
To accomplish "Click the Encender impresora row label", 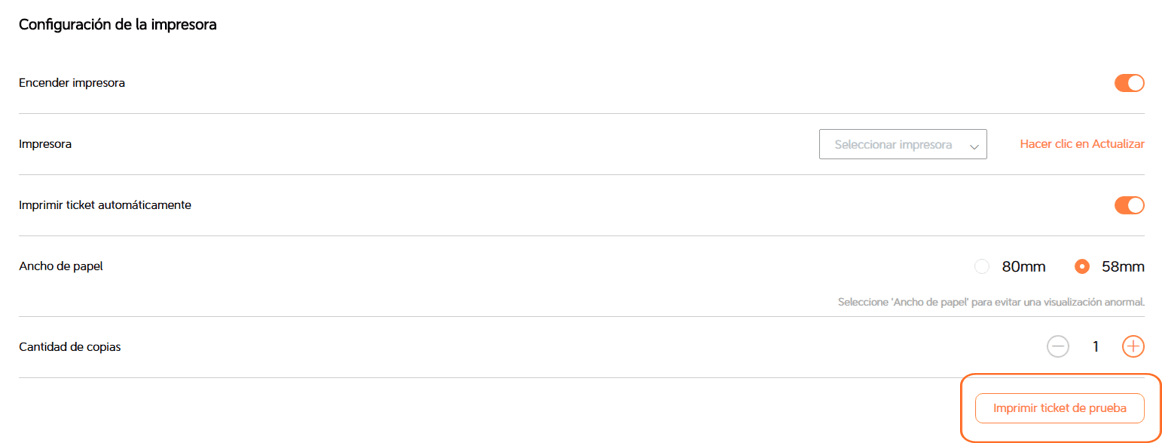I will tap(72, 83).
